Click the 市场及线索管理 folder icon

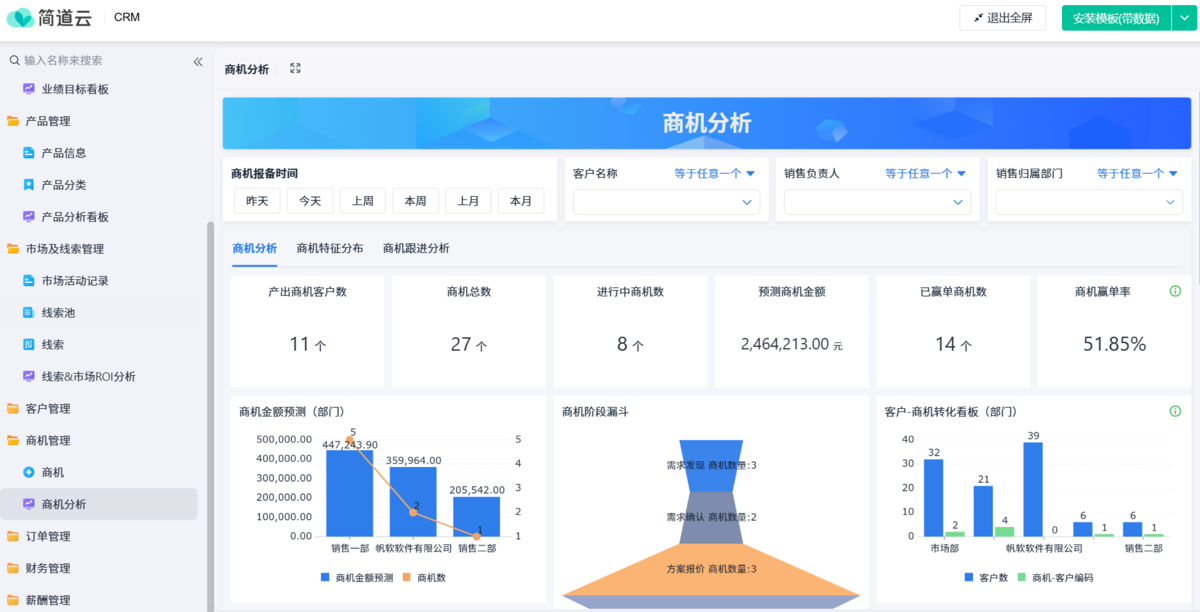(13, 249)
